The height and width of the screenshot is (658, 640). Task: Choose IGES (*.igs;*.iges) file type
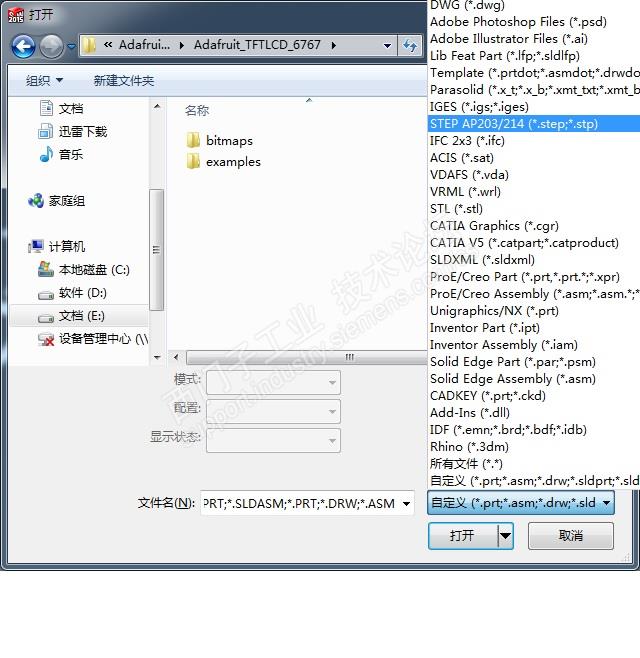click(x=533, y=107)
